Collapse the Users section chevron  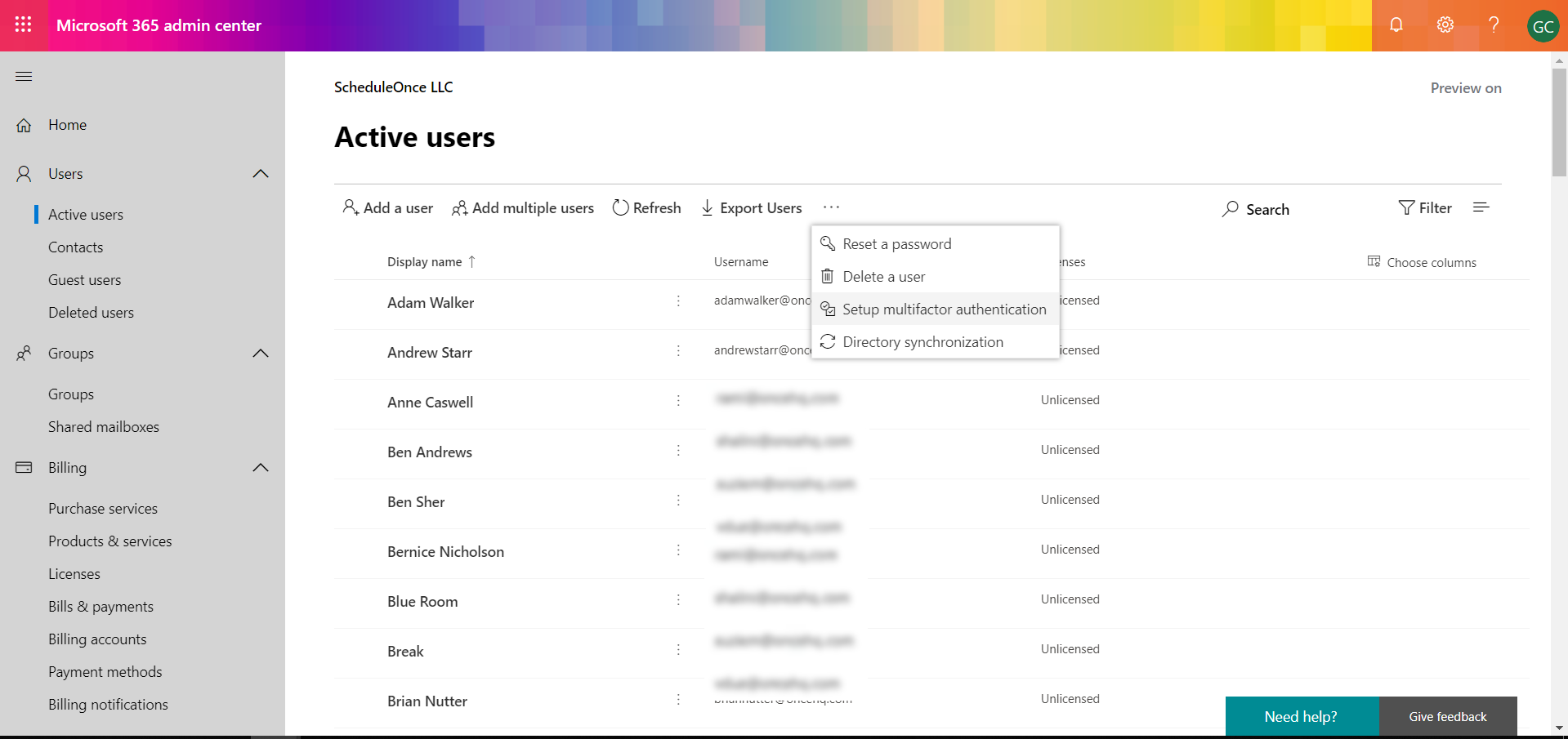pos(261,174)
